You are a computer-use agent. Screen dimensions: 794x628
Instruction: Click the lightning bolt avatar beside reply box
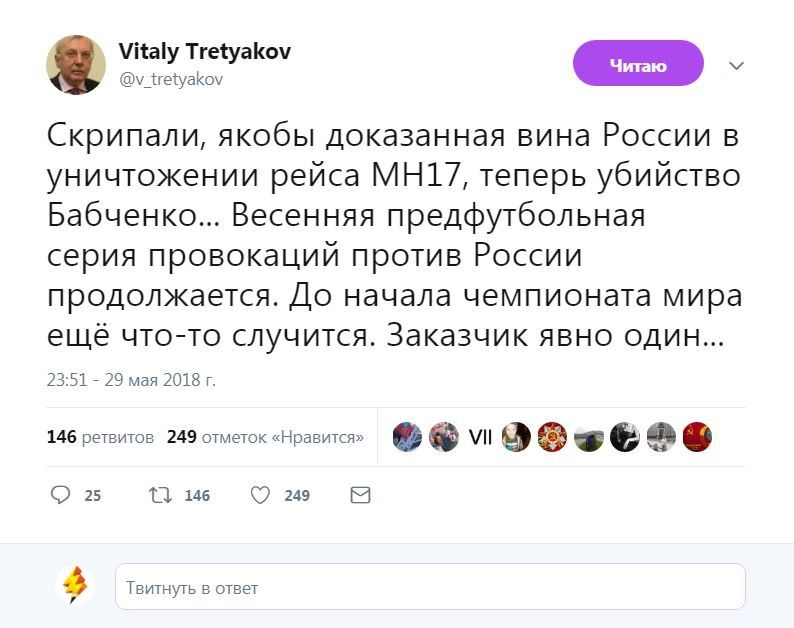(76, 586)
